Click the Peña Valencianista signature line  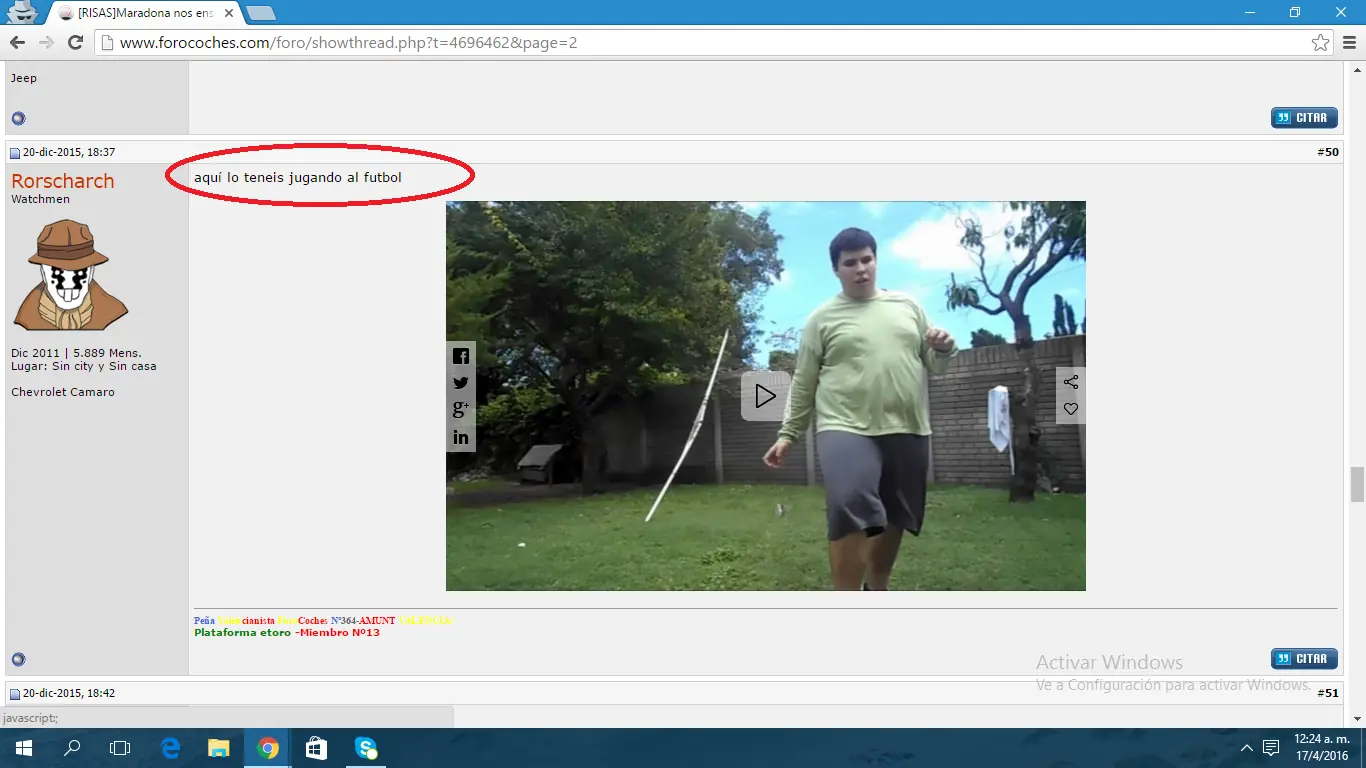324,621
